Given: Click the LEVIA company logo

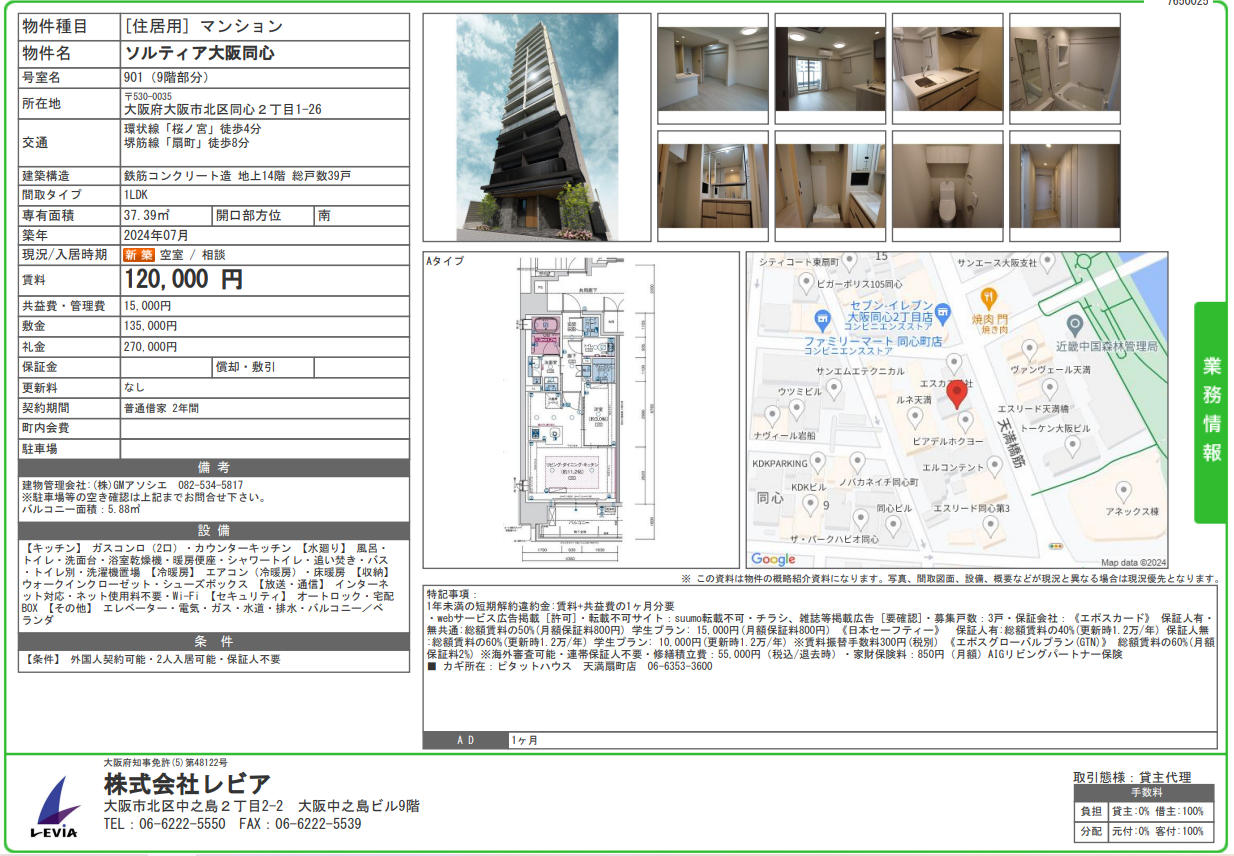Looking at the screenshot, I should [x=54, y=806].
